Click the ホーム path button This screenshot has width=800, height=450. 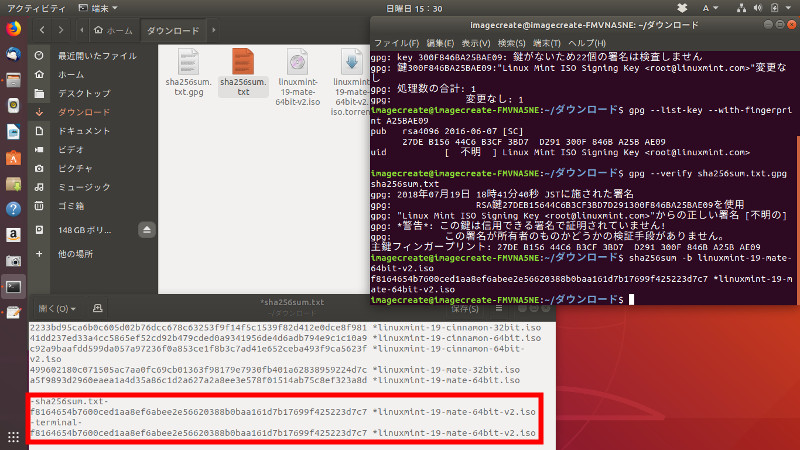pos(113,31)
